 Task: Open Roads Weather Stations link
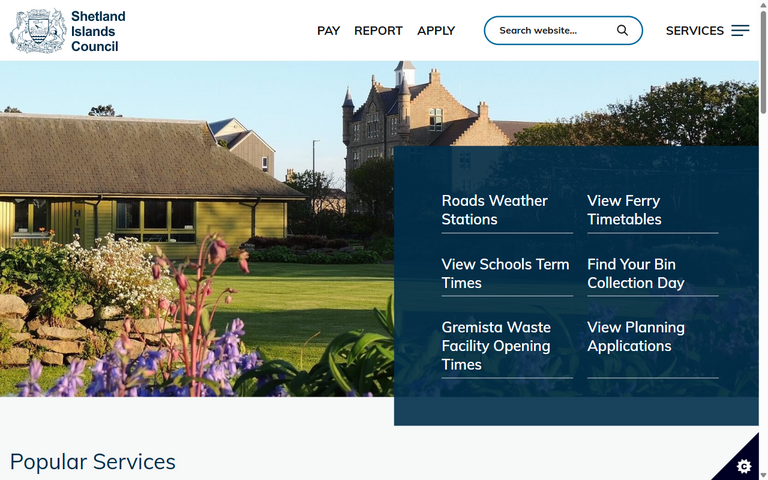pos(495,210)
